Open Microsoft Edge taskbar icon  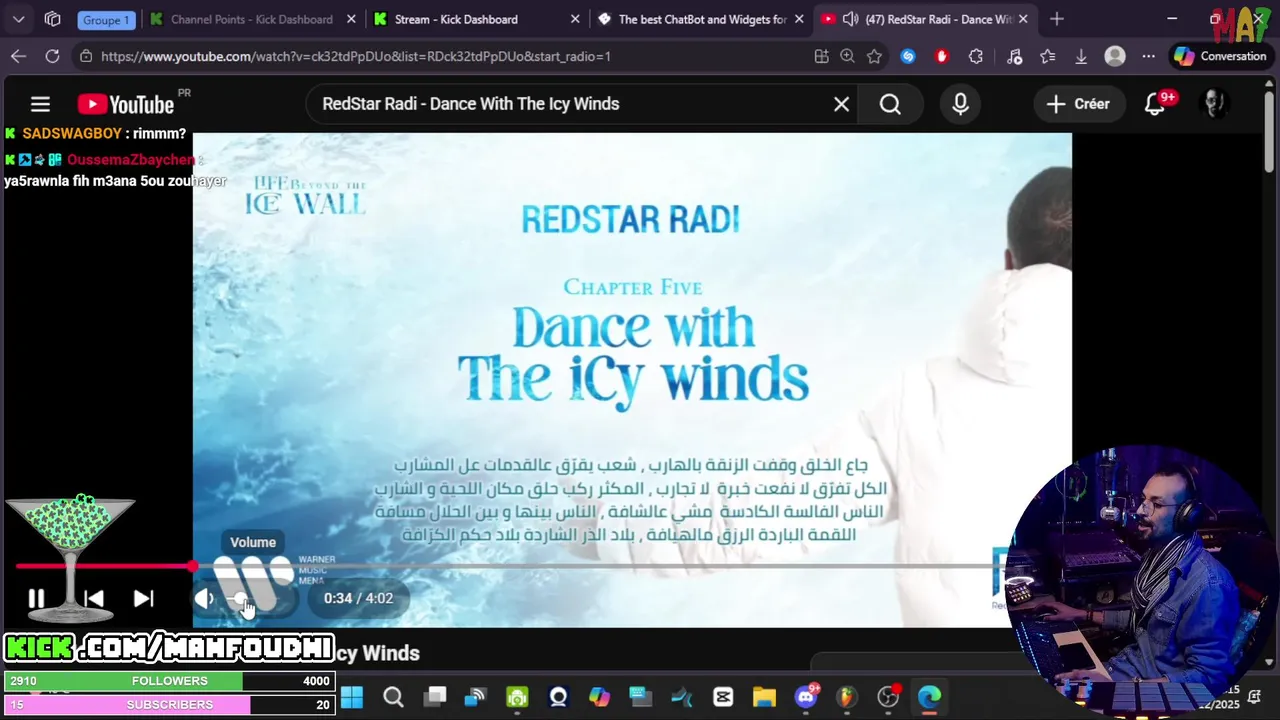click(x=929, y=697)
